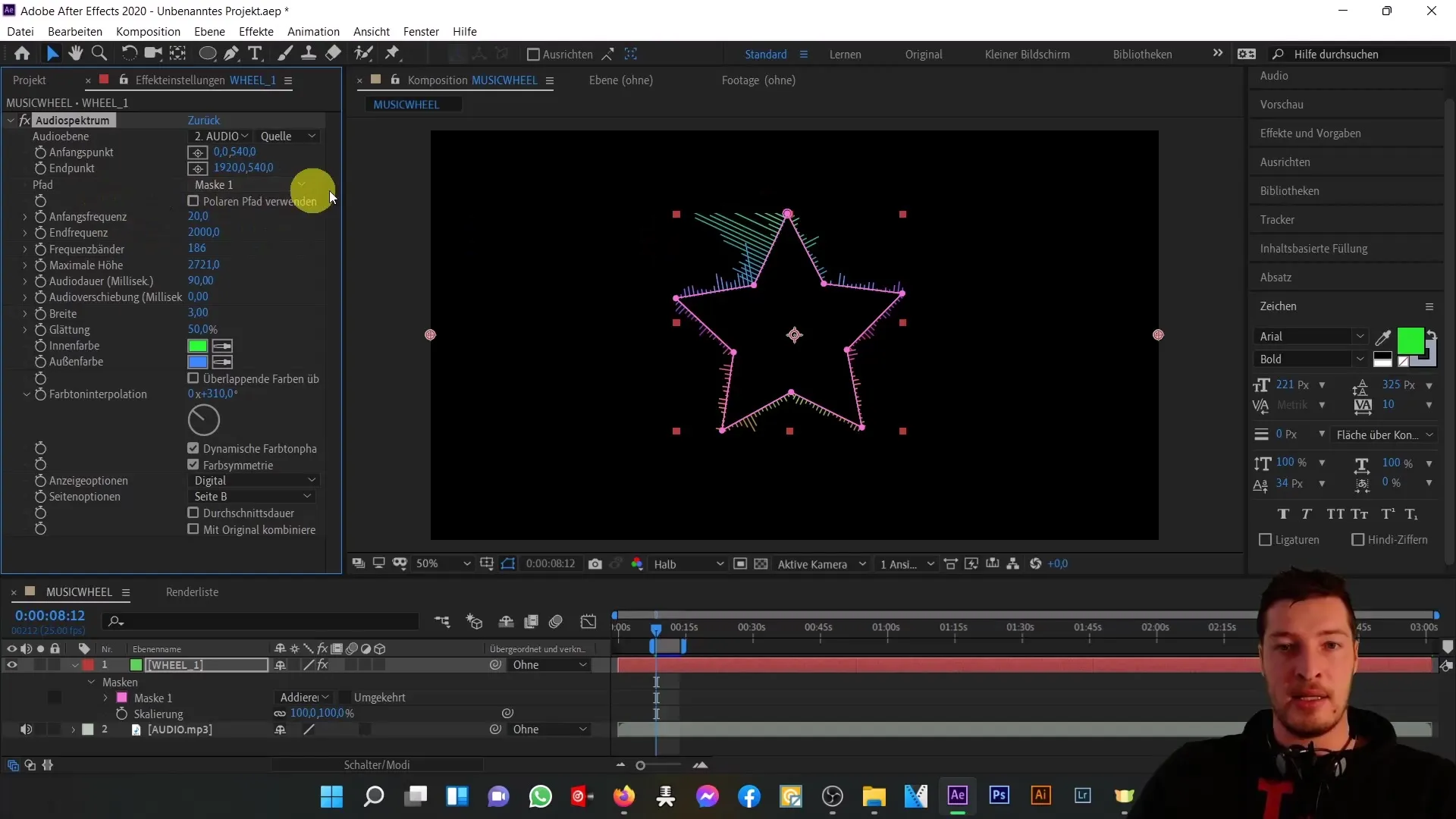The image size is (1456, 819).
Task: Select the Clone Stamp tool
Action: pyautogui.click(x=309, y=54)
